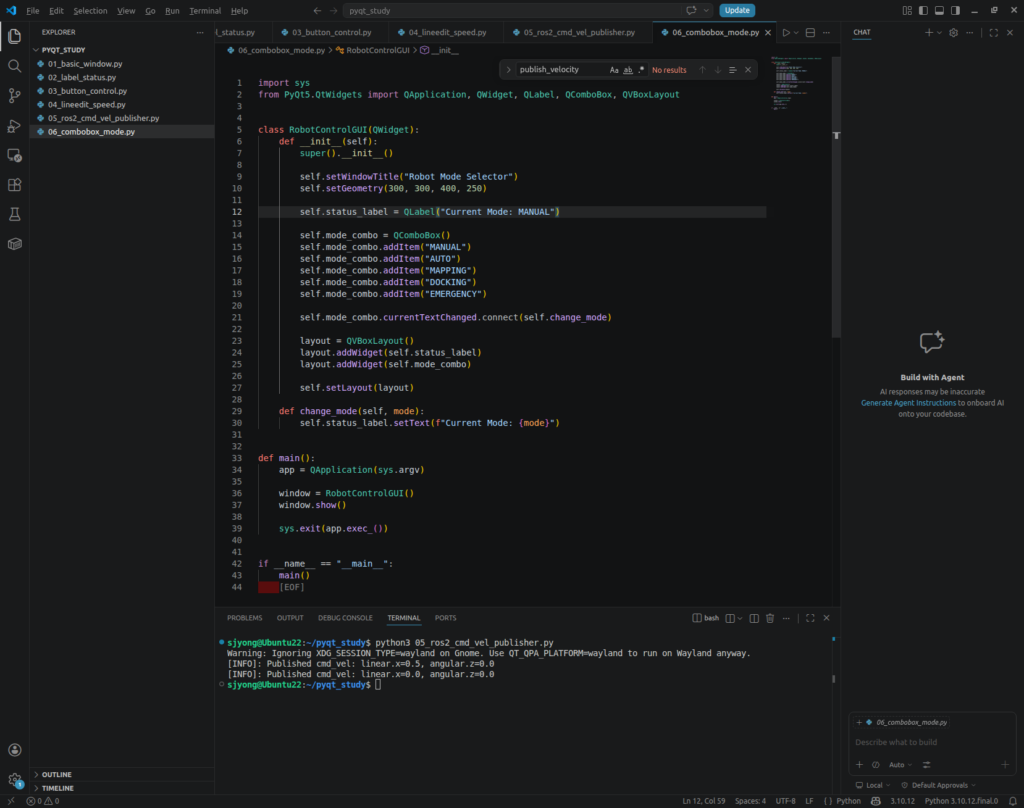1024x808 pixels.
Task: Go back using the title bar arrow
Action: (317, 10)
